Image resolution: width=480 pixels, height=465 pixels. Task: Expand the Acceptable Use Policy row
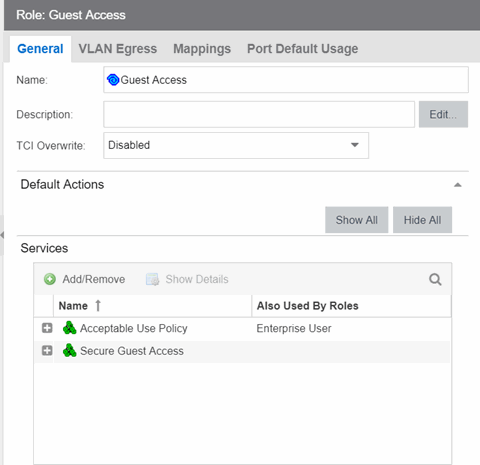click(47, 328)
